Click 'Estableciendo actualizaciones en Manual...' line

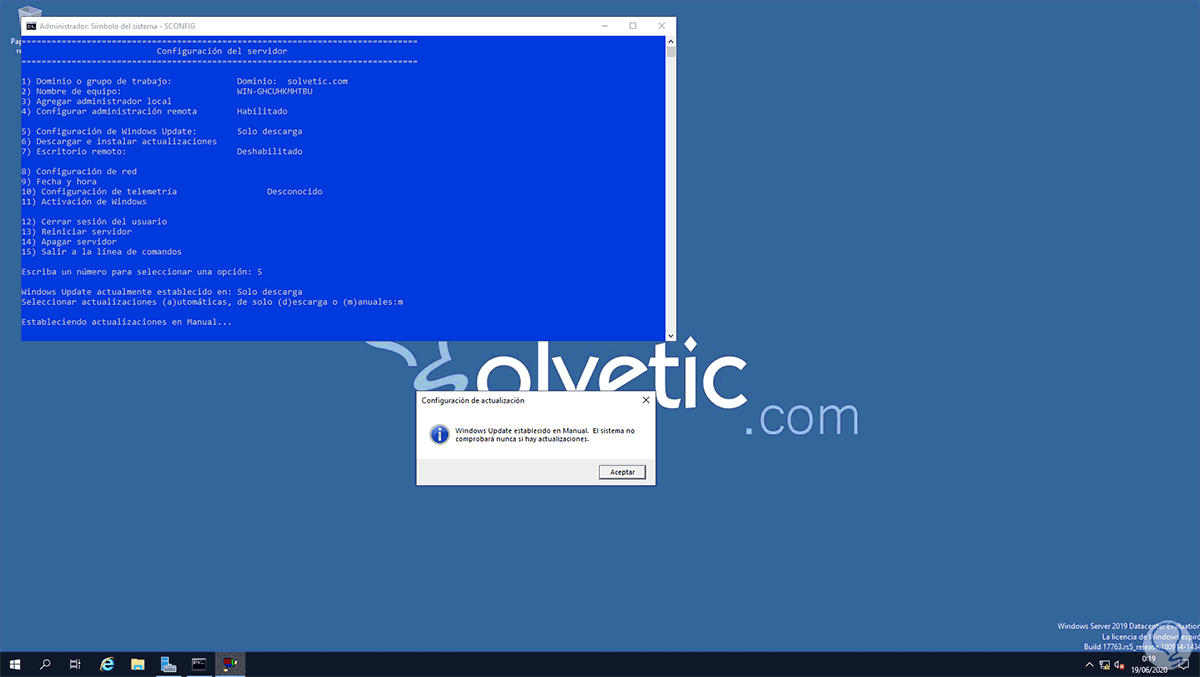(x=127, y=321)
